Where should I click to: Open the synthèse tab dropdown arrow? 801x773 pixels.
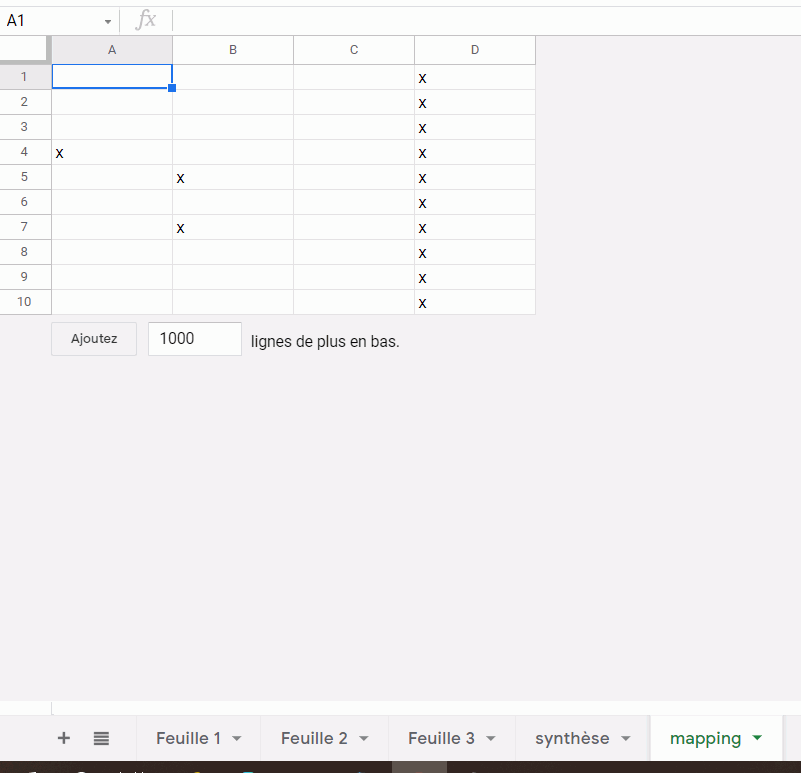click(626, 739)
